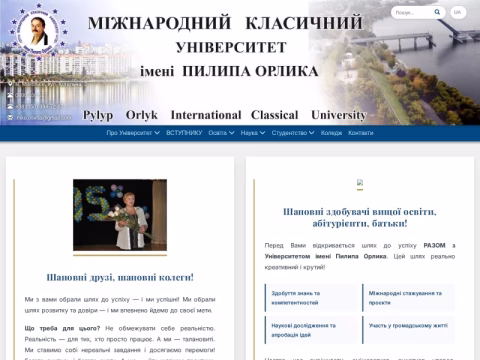Expand the Наука dropdown menu
This screenshot has height=360, width=480.
(x=253, y=133)
